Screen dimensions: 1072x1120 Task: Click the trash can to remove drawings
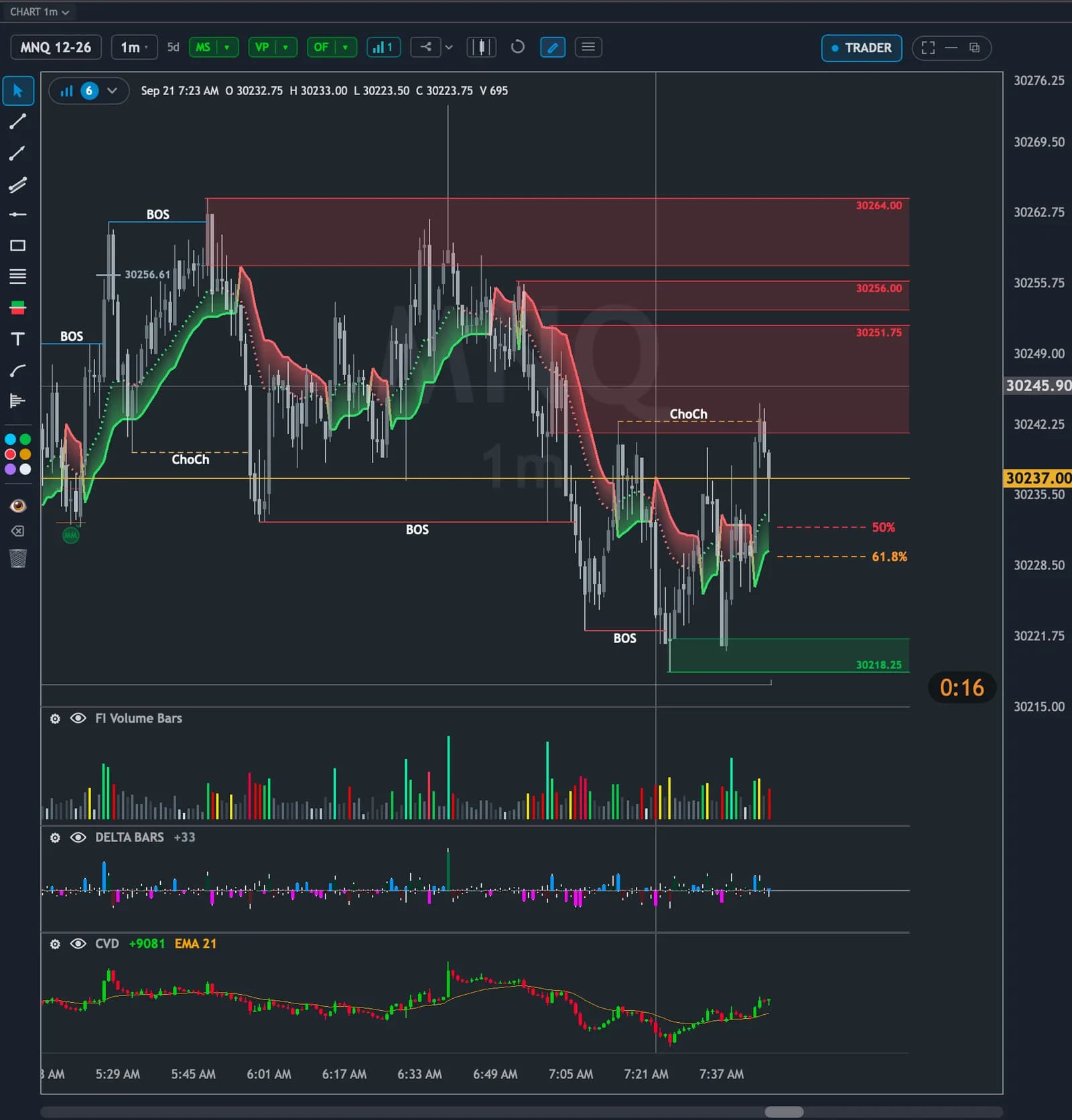18,559
